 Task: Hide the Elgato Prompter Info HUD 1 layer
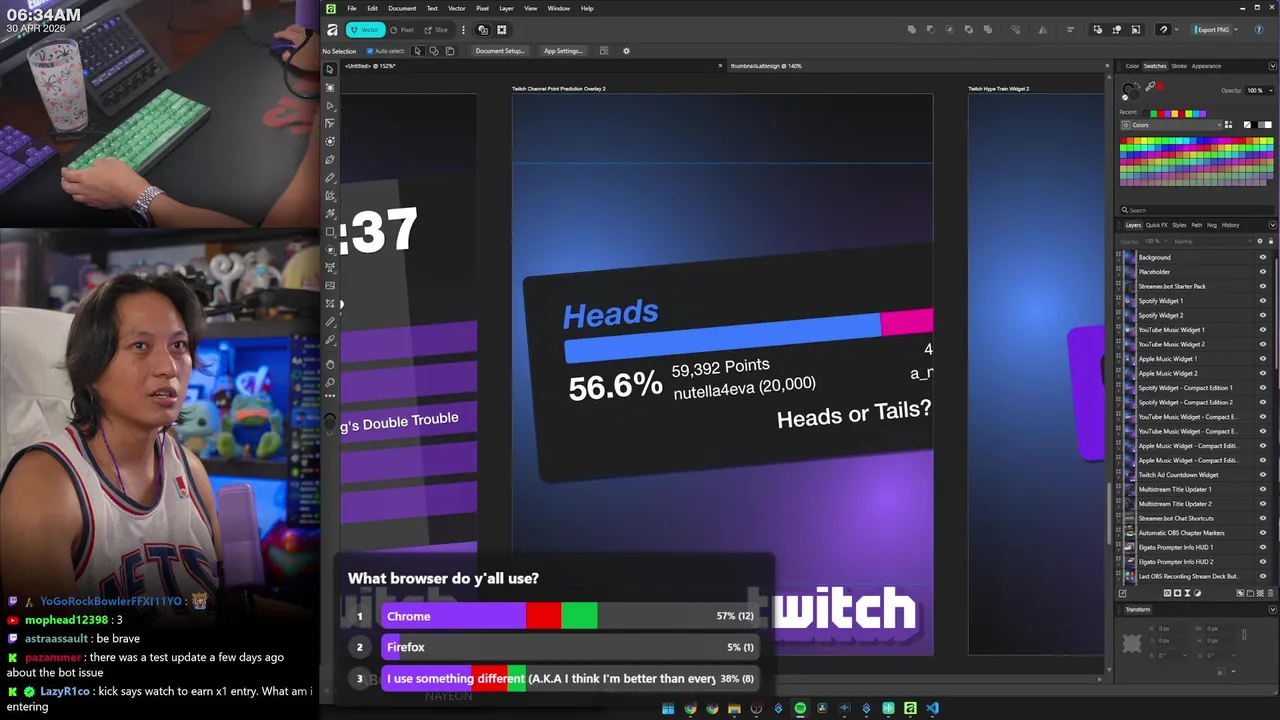click(1263, 547)
